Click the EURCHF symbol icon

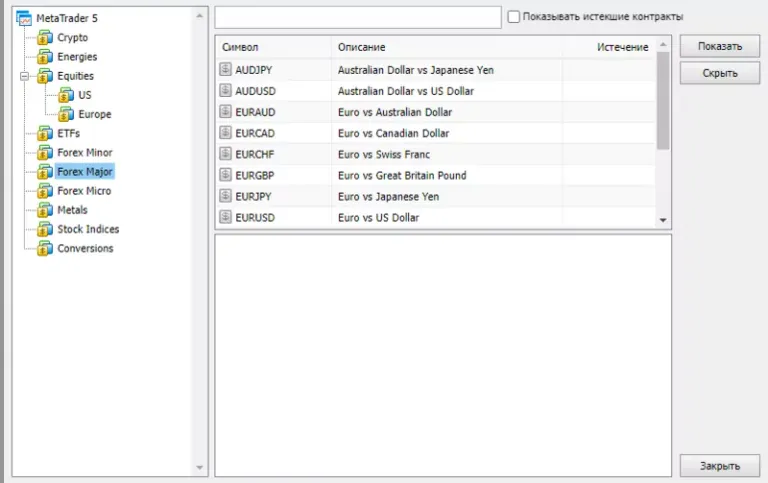(225, 153)
